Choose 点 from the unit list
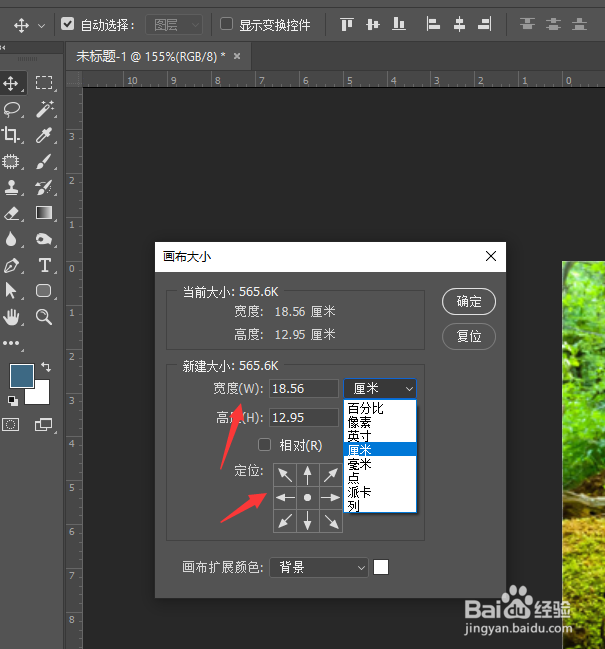This screenshot has width=605, height=649. [380, 478]
